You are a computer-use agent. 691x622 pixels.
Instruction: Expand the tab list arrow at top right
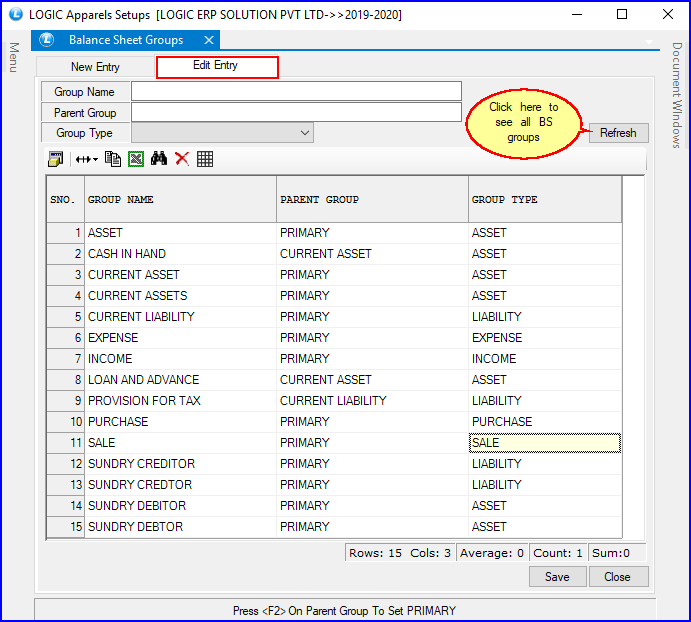pos(649,42)
